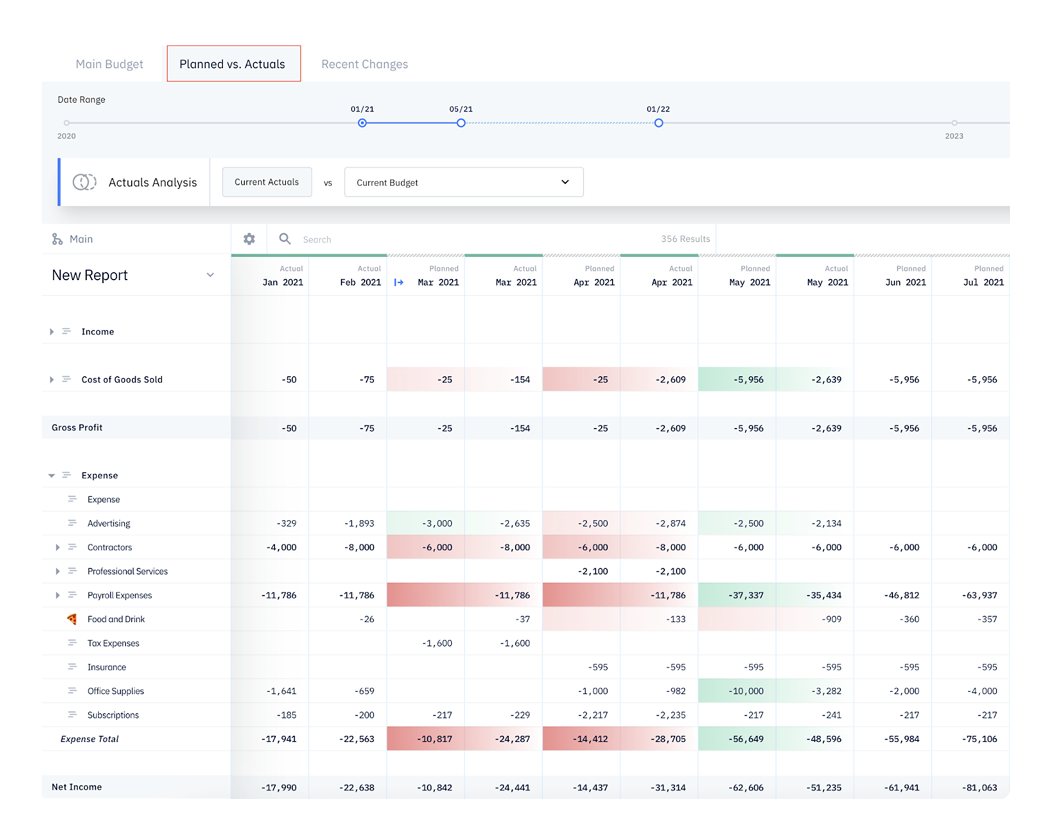1049x831 pixels.
Task: Expand the Payroll Expenses row
Action: pyautogui.click(x=58, y=594)
